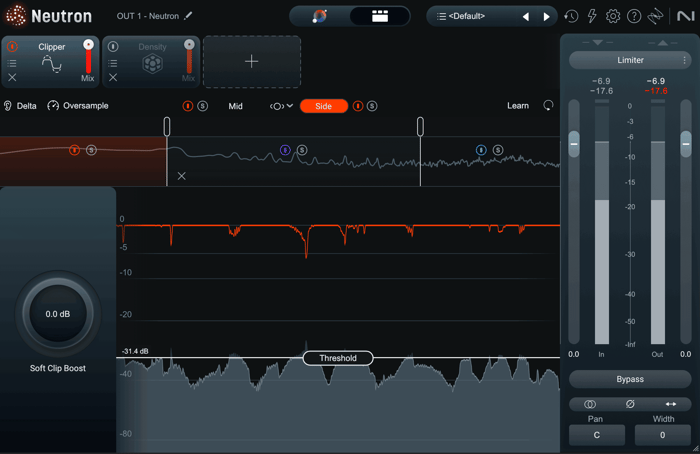This screenshot has width=700, height=454.
Task: Click Learn crossover button
Action: [x=518, y=106]
